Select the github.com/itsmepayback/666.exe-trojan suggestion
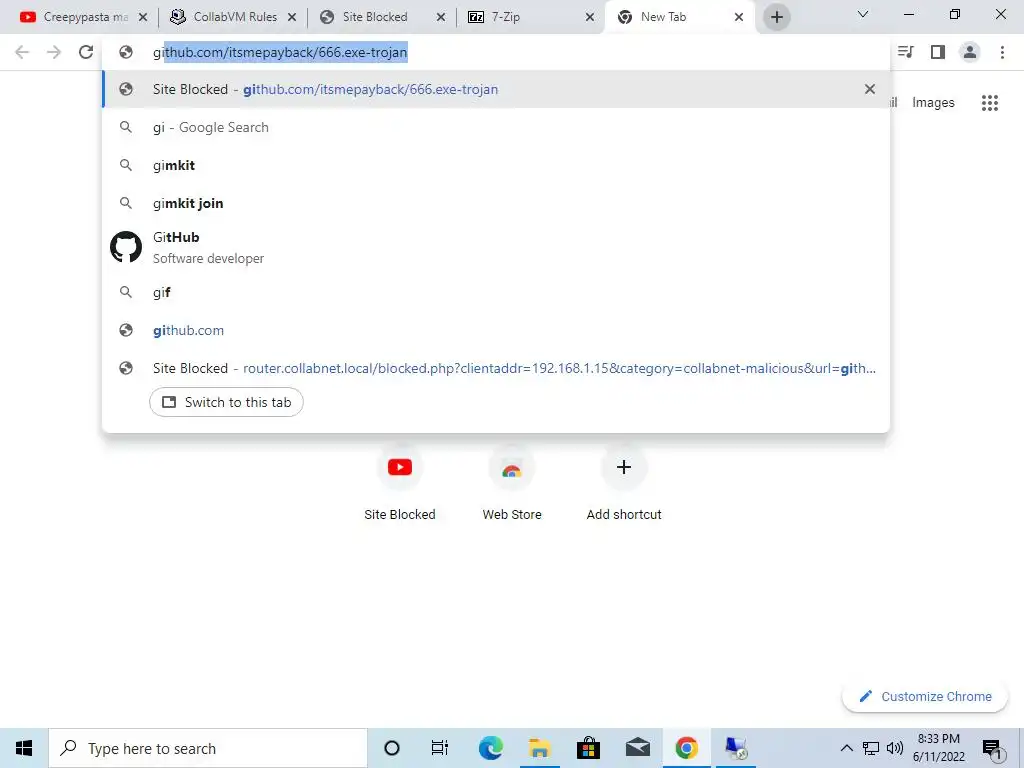The height and width of the screenshot is (768, 1024). [x=496, y=89]
